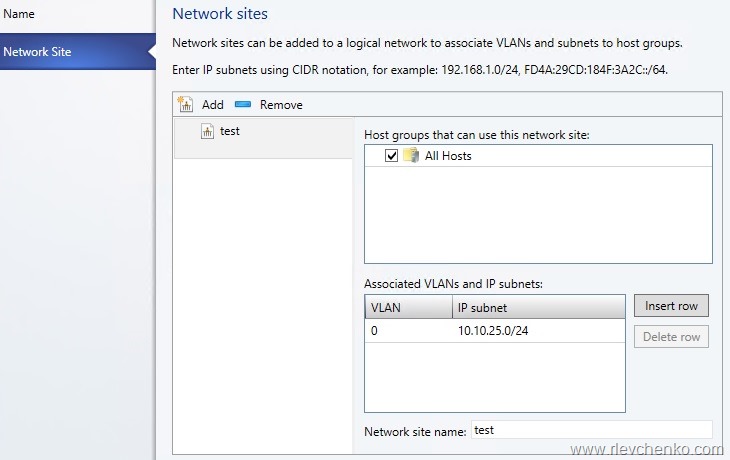The height and width of the screenshot is (460, 730).
Task: Click the Delete row button
Action: tap(671, 337)
